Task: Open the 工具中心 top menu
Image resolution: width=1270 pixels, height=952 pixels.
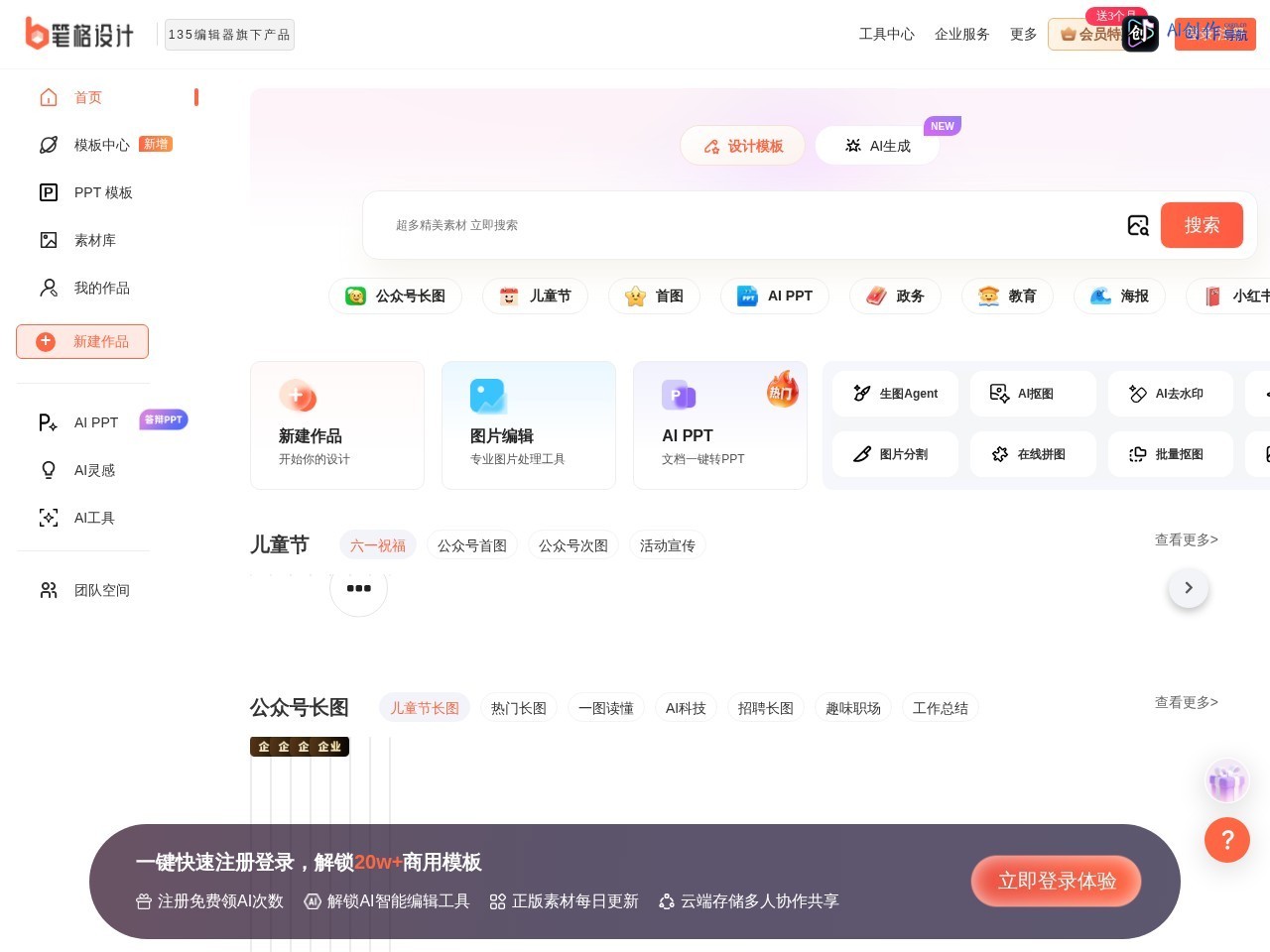Action: tap(887, 34)
